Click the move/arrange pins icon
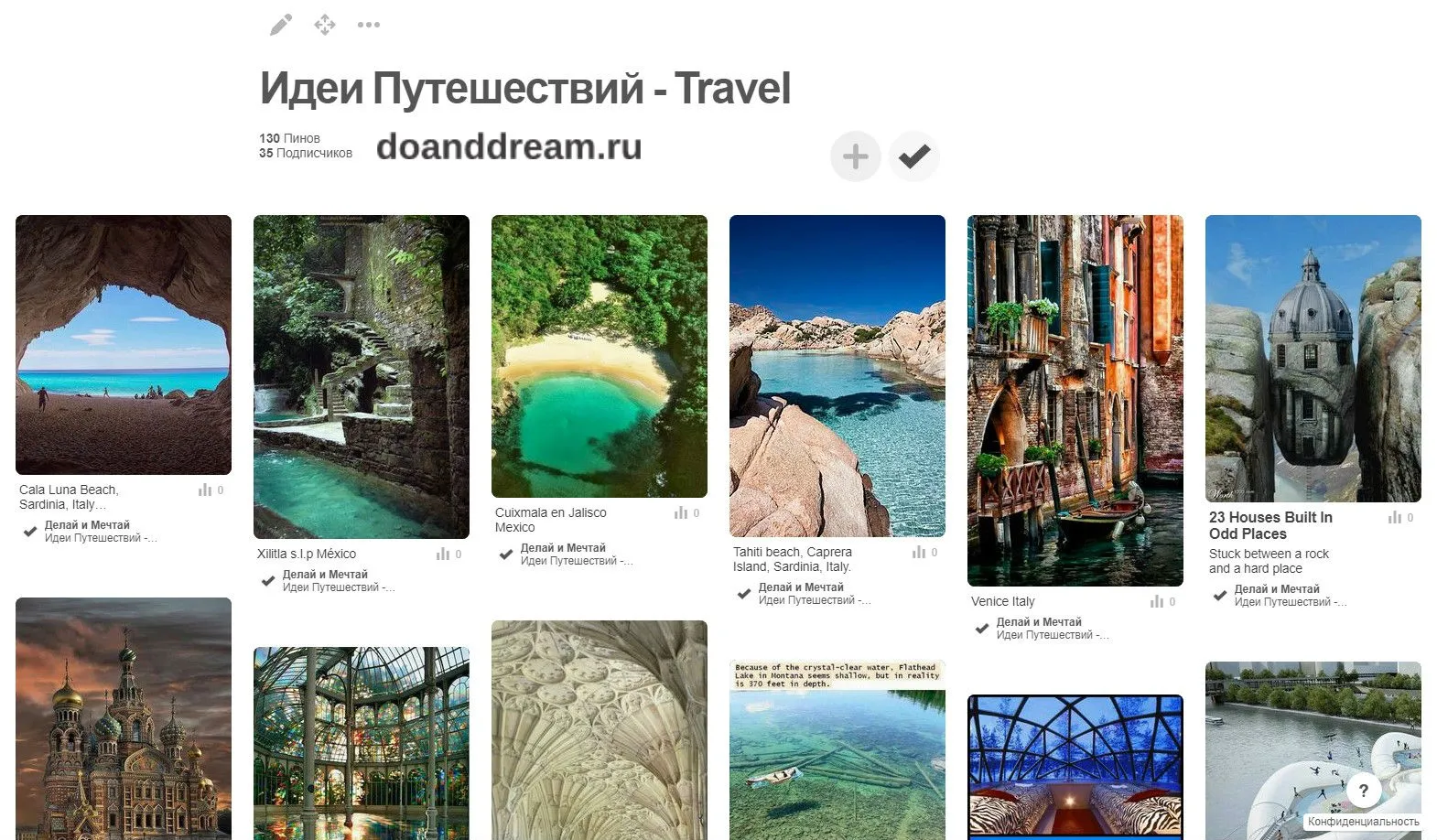 (x=325, y=25)
